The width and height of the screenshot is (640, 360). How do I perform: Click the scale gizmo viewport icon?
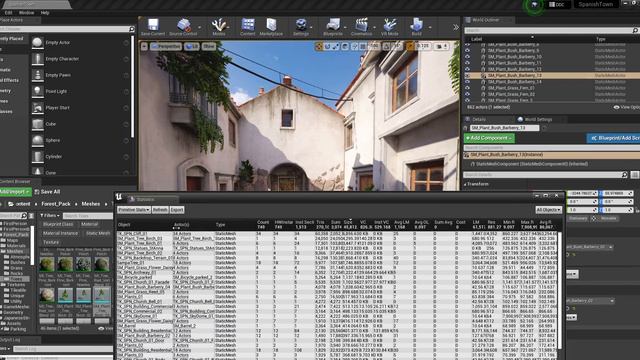[336, 47]
